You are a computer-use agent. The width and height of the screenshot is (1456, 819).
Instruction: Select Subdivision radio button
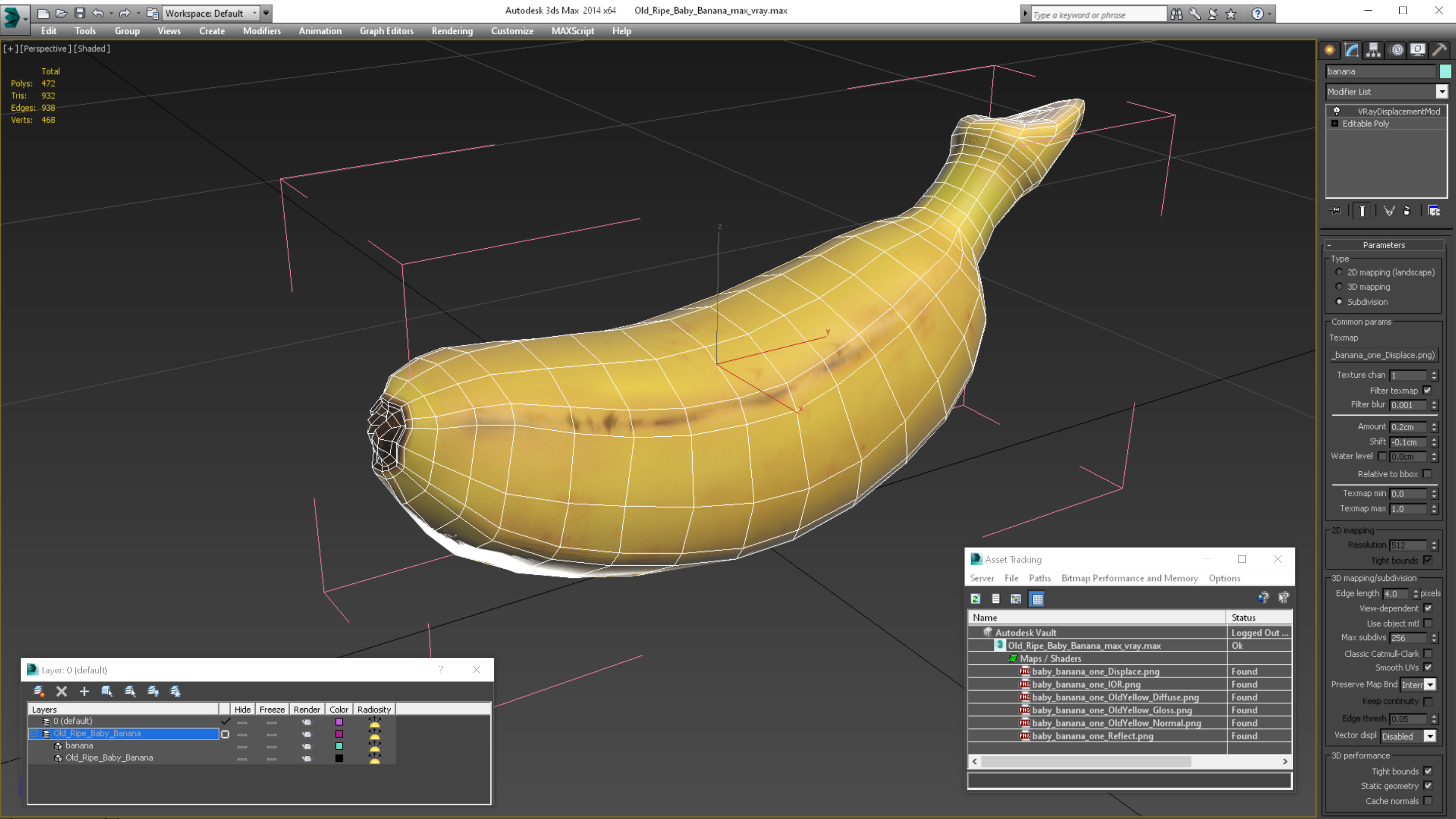pos(1339,301)
